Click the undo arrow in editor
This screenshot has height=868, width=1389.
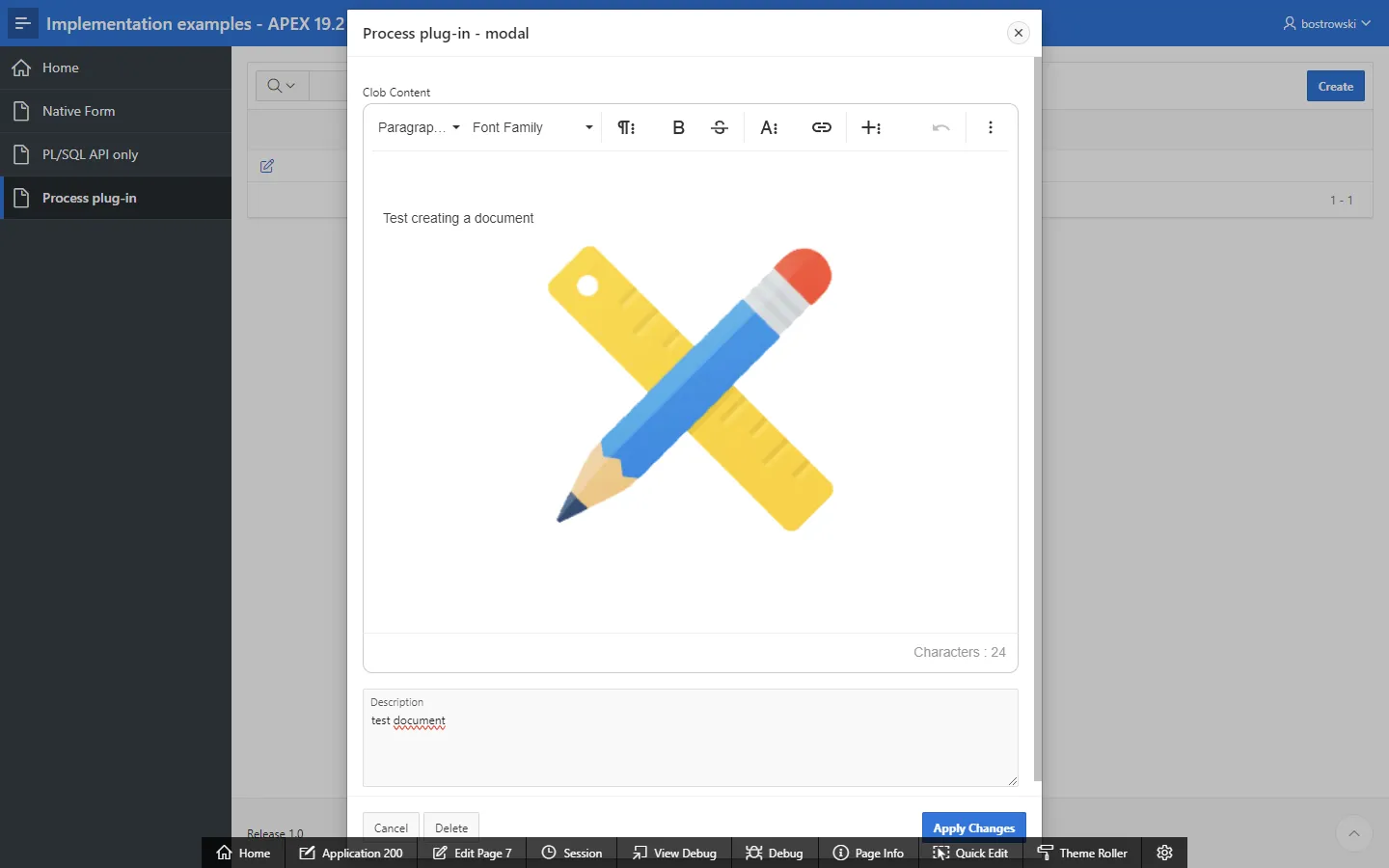[x=940, y=127]
